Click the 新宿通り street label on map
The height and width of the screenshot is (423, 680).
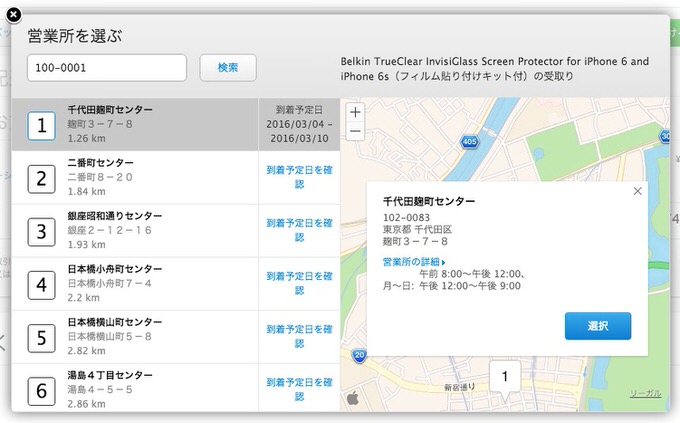(460, 387)
